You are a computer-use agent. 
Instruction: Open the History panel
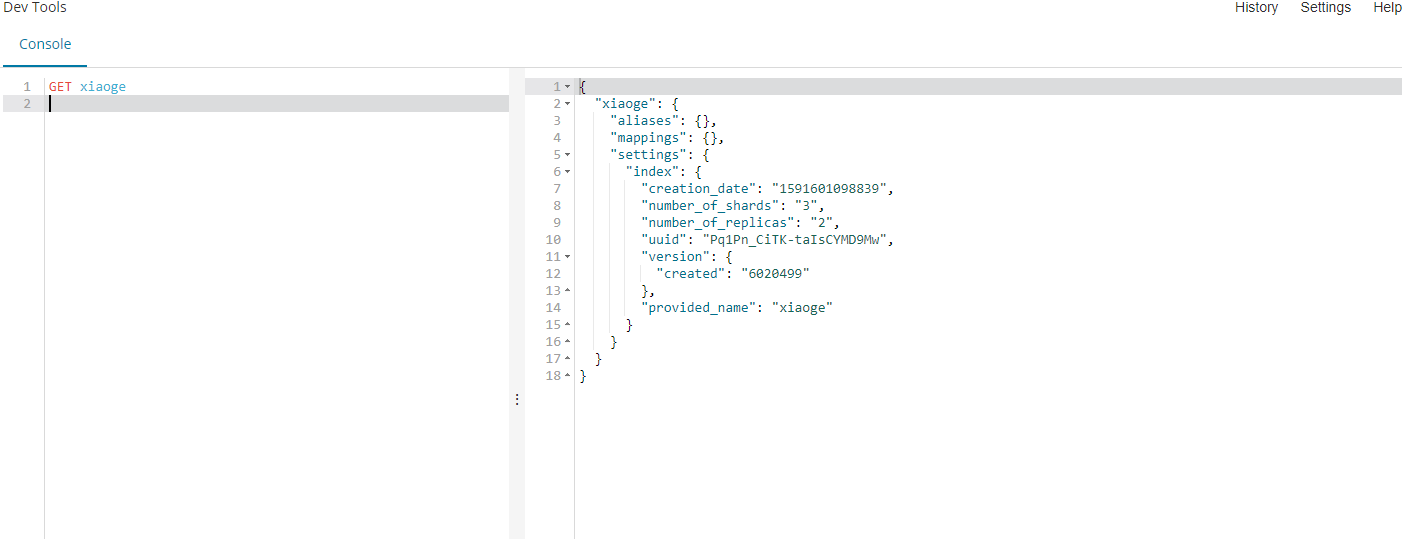click(1256, 8)
